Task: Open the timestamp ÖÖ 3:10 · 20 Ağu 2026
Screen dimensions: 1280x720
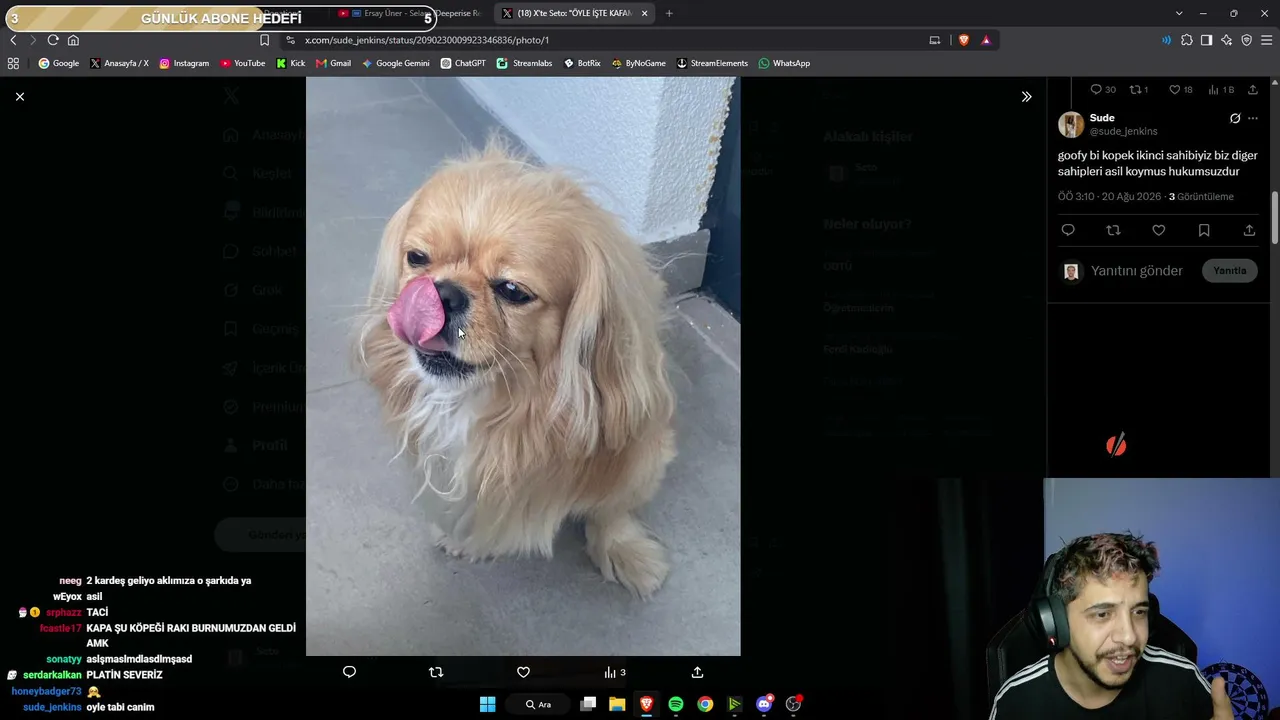Action: 1110,197
